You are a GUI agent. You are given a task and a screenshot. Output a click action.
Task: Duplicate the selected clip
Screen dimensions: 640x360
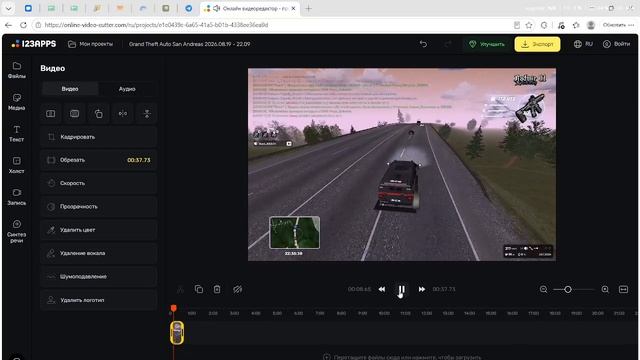199,289
